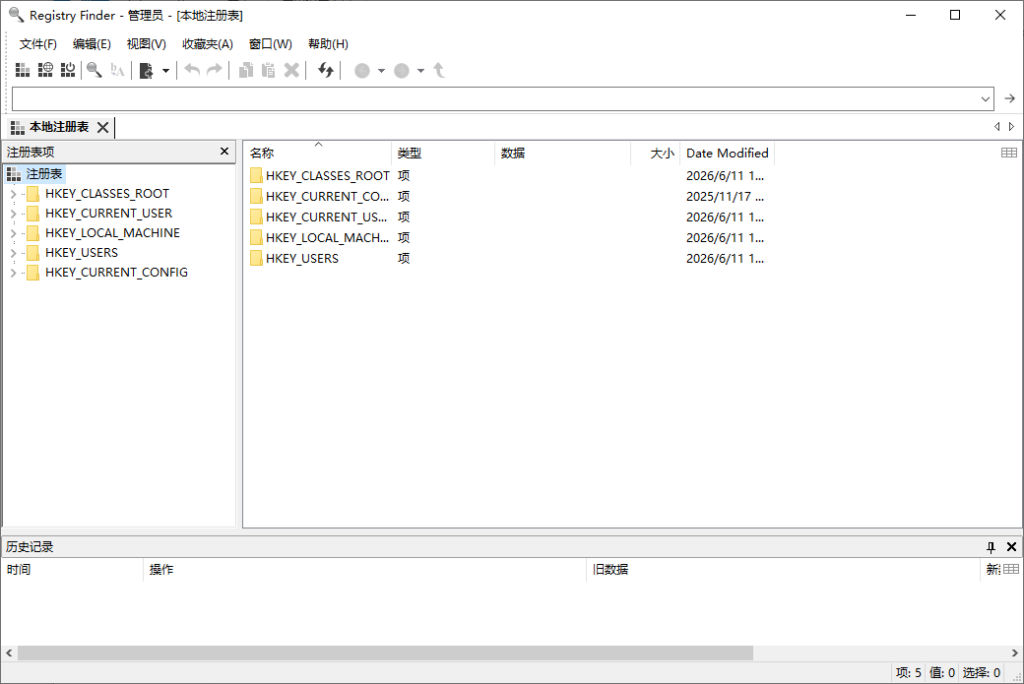1024x684 pixels.
Task: Open offline registry icon with power symbol
Action: 68,70
